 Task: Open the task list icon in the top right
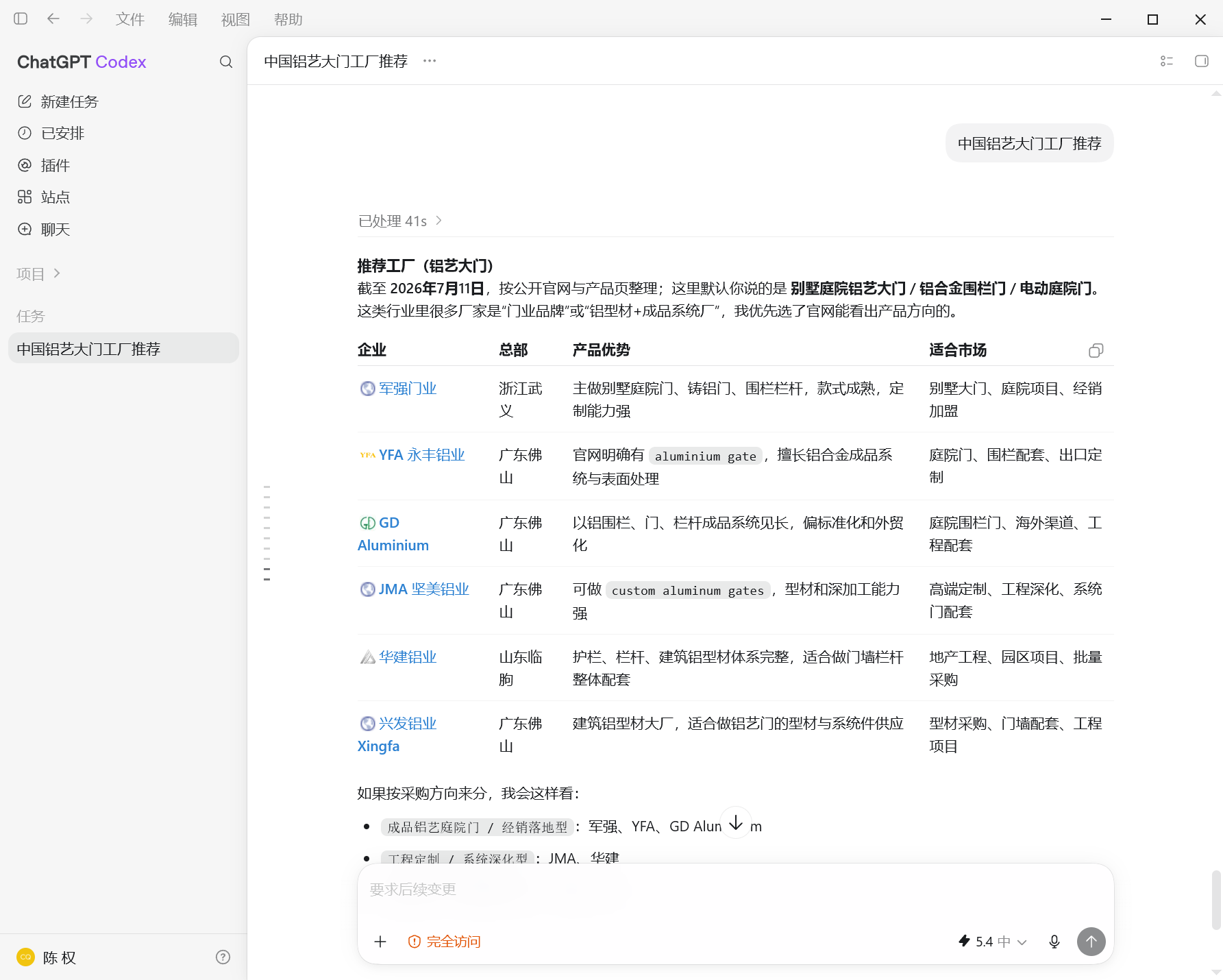(1167, 61)
